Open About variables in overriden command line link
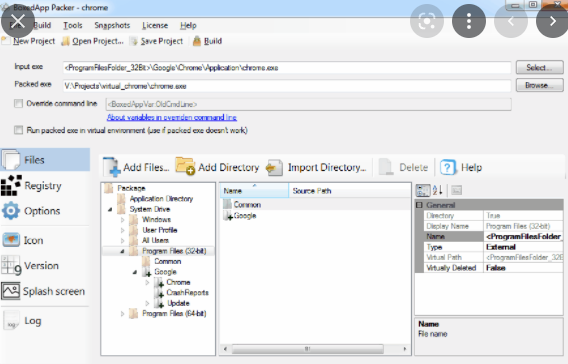The width and height of the screenshot is (568, 364). pyautogui.click(x=172, y=117)
